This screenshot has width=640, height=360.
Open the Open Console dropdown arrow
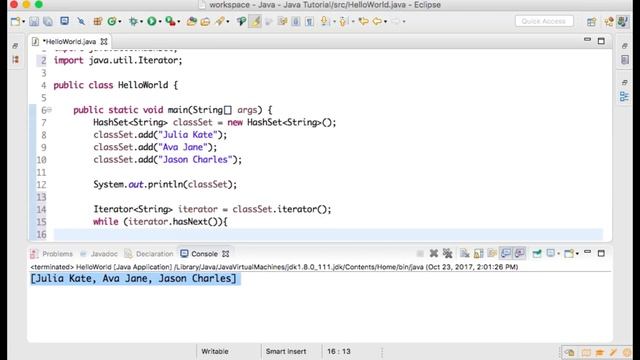point(577,254)
